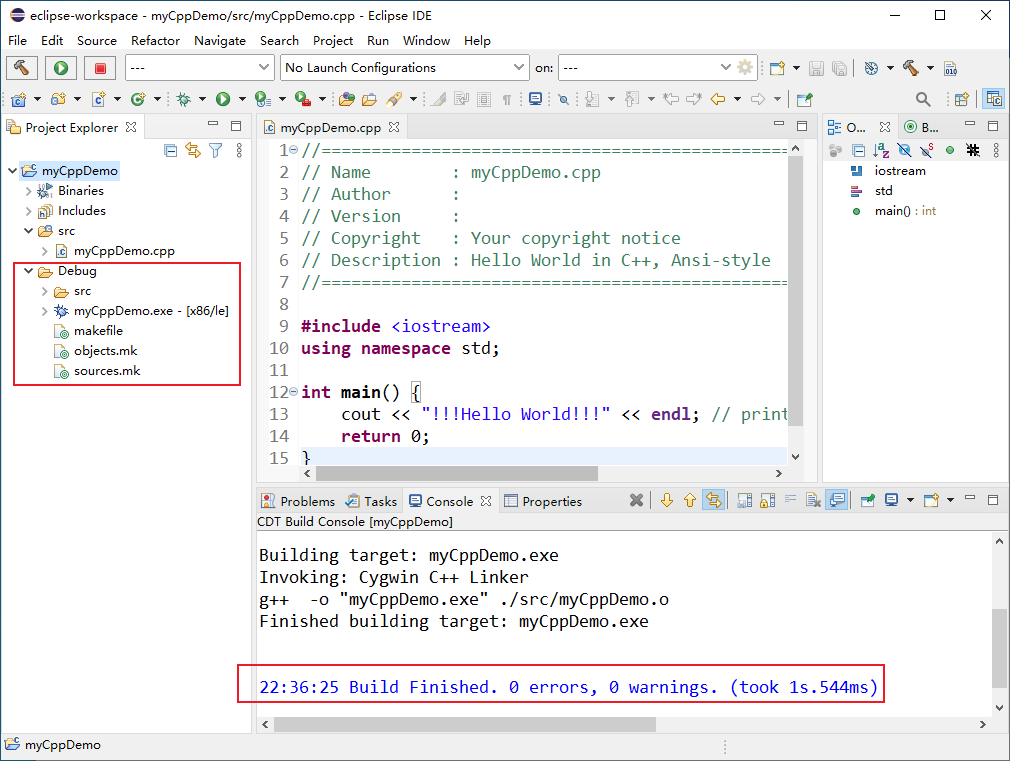Toggle Hide Inactive Elements hash icon

(x=973, y=151)
